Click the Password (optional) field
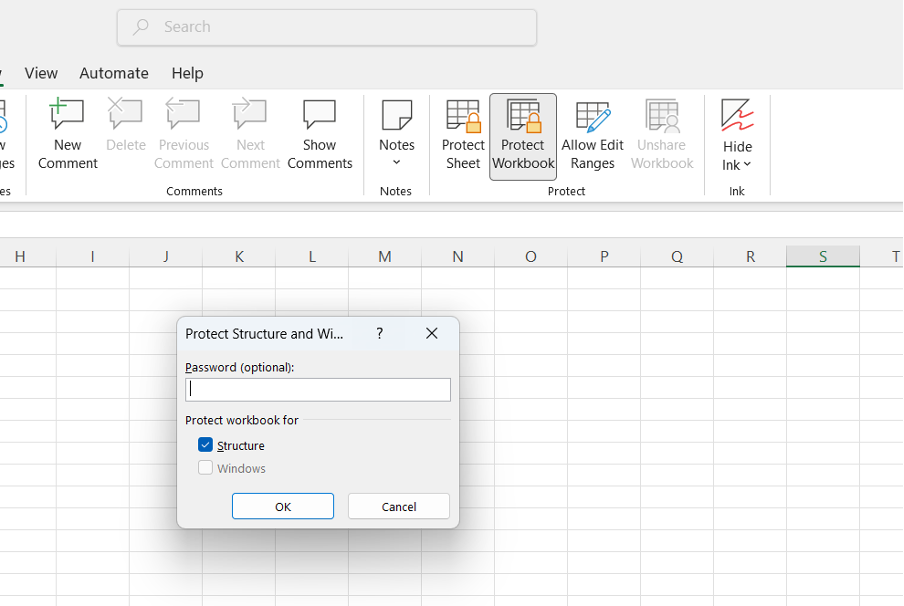904x606 pixels. (318, 389)
